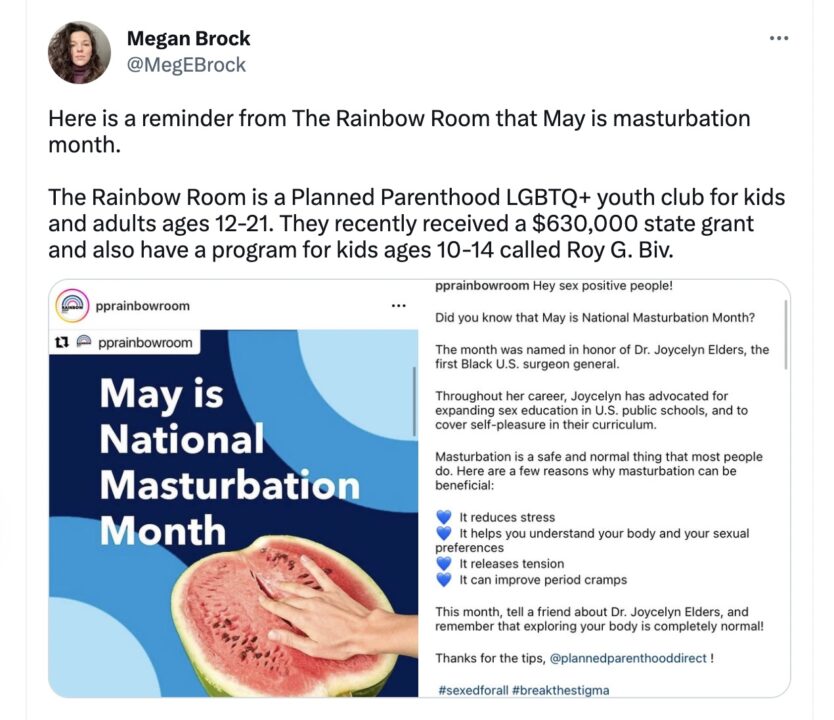Click the pprainbowroom rainbow logo avatar
Screen dimensions: 834x720
[71, 305]
